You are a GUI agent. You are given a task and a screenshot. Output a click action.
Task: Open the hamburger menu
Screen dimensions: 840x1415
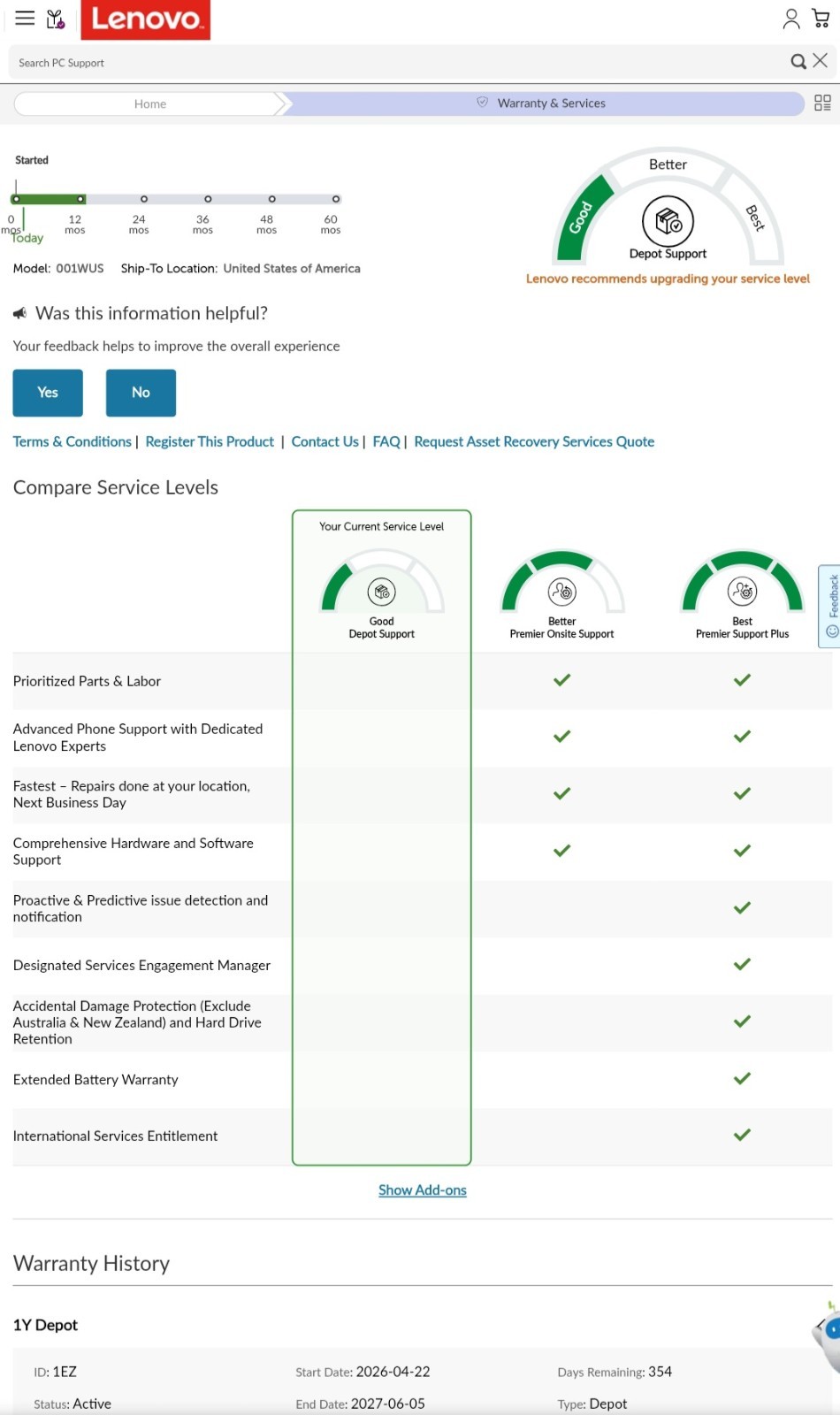click(x=25, y=18)
